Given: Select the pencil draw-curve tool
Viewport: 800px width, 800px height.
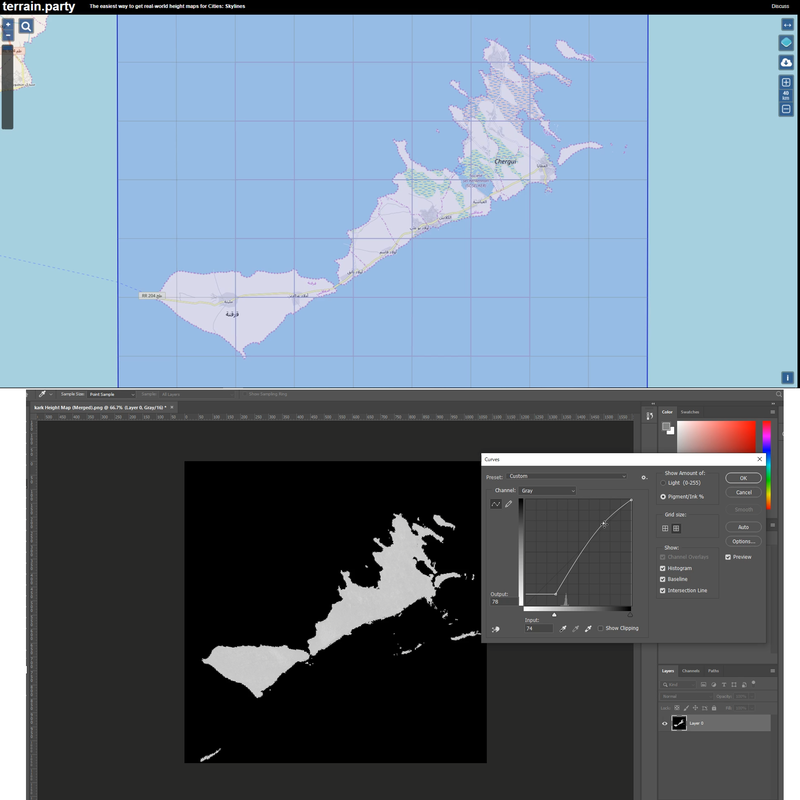Looking at the screenshot, I should coord(508,504).
